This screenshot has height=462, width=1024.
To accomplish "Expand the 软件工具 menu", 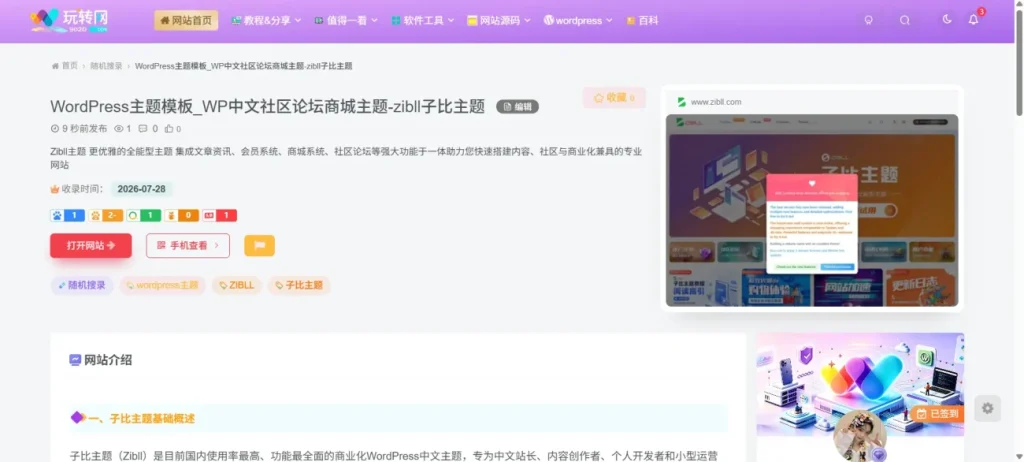I will point(423,20).
